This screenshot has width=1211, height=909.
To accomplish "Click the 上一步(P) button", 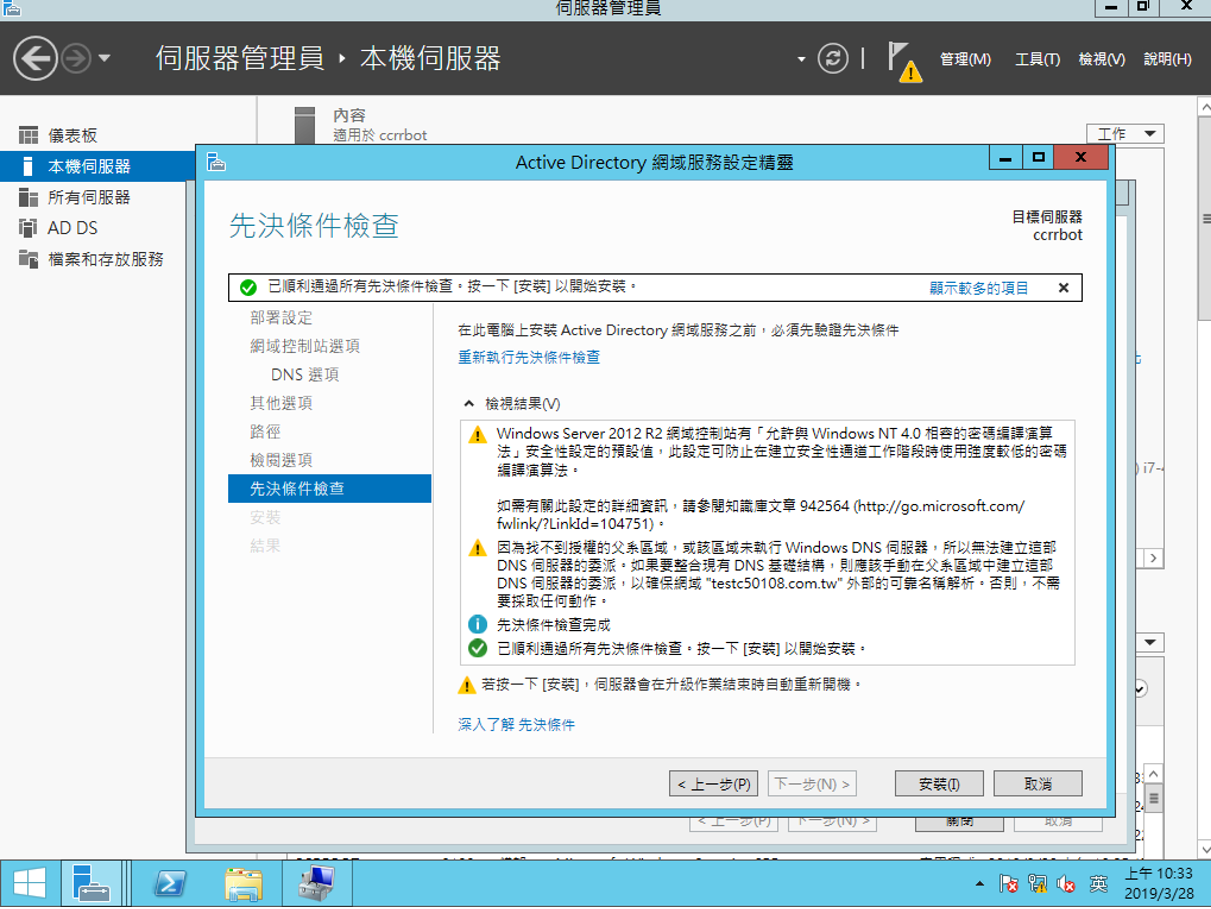I will [x=714, y=784].
